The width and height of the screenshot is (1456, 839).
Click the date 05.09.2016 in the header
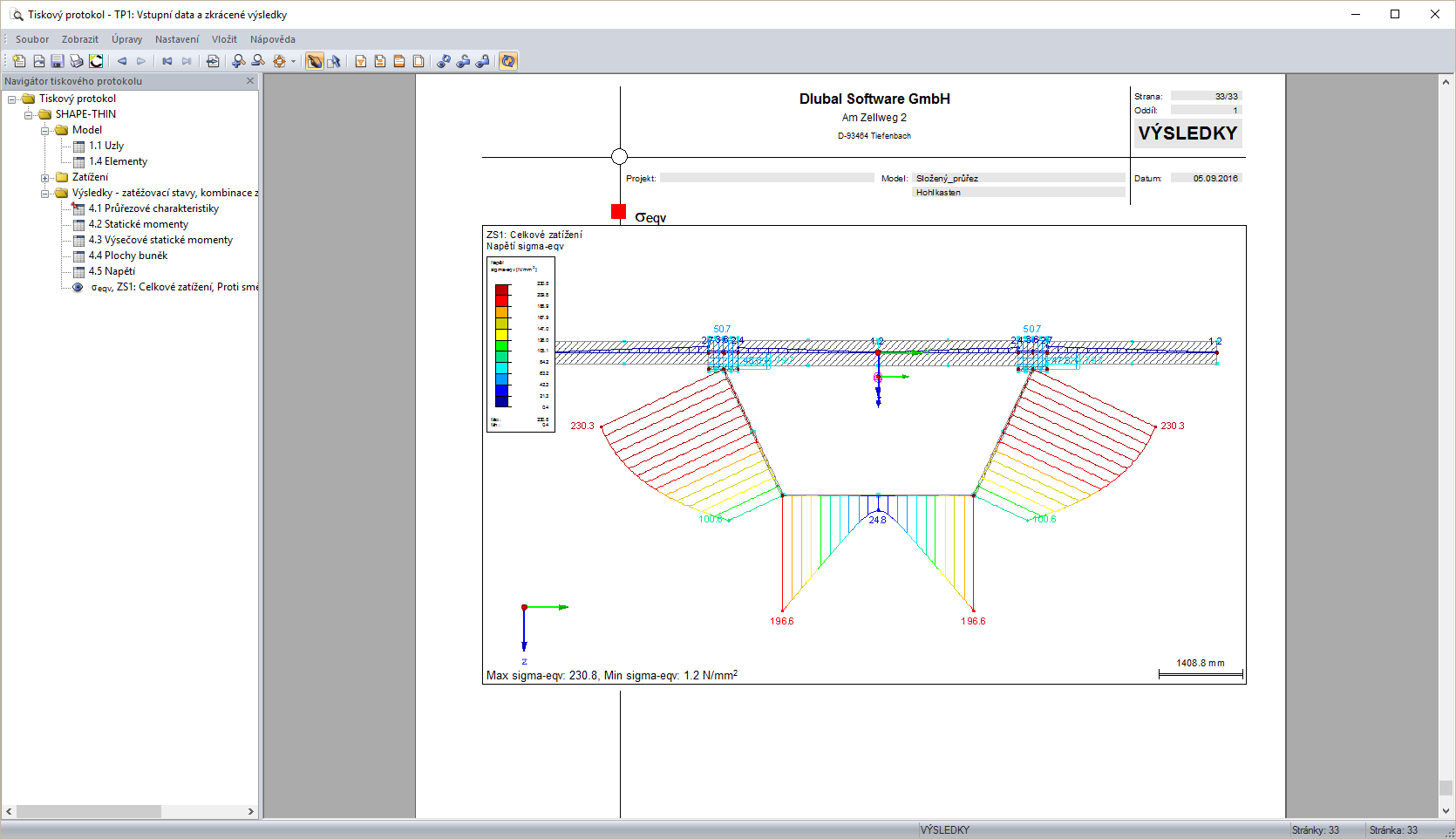click(x=1215, y=178)
